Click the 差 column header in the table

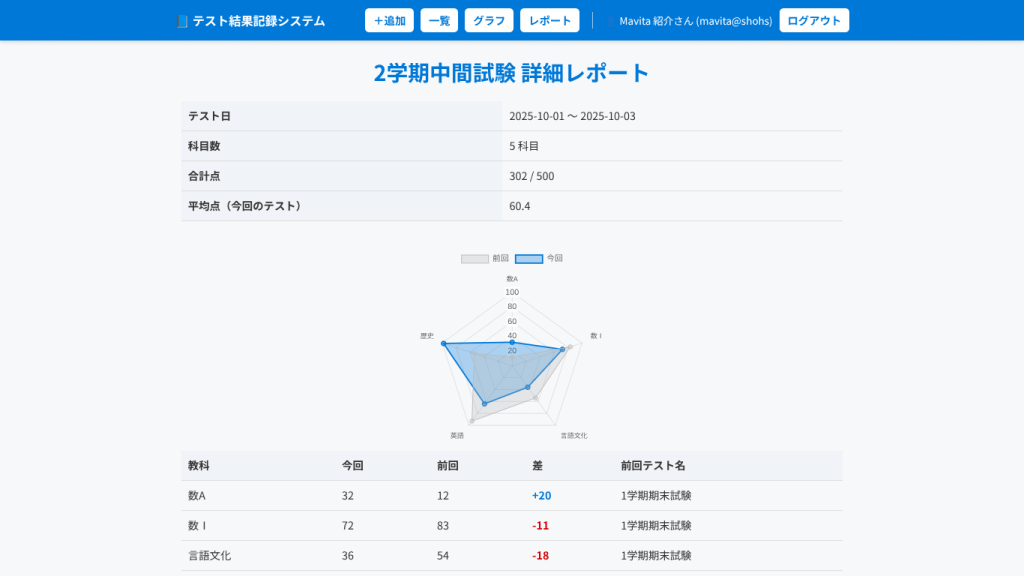(x=537, y=466)
